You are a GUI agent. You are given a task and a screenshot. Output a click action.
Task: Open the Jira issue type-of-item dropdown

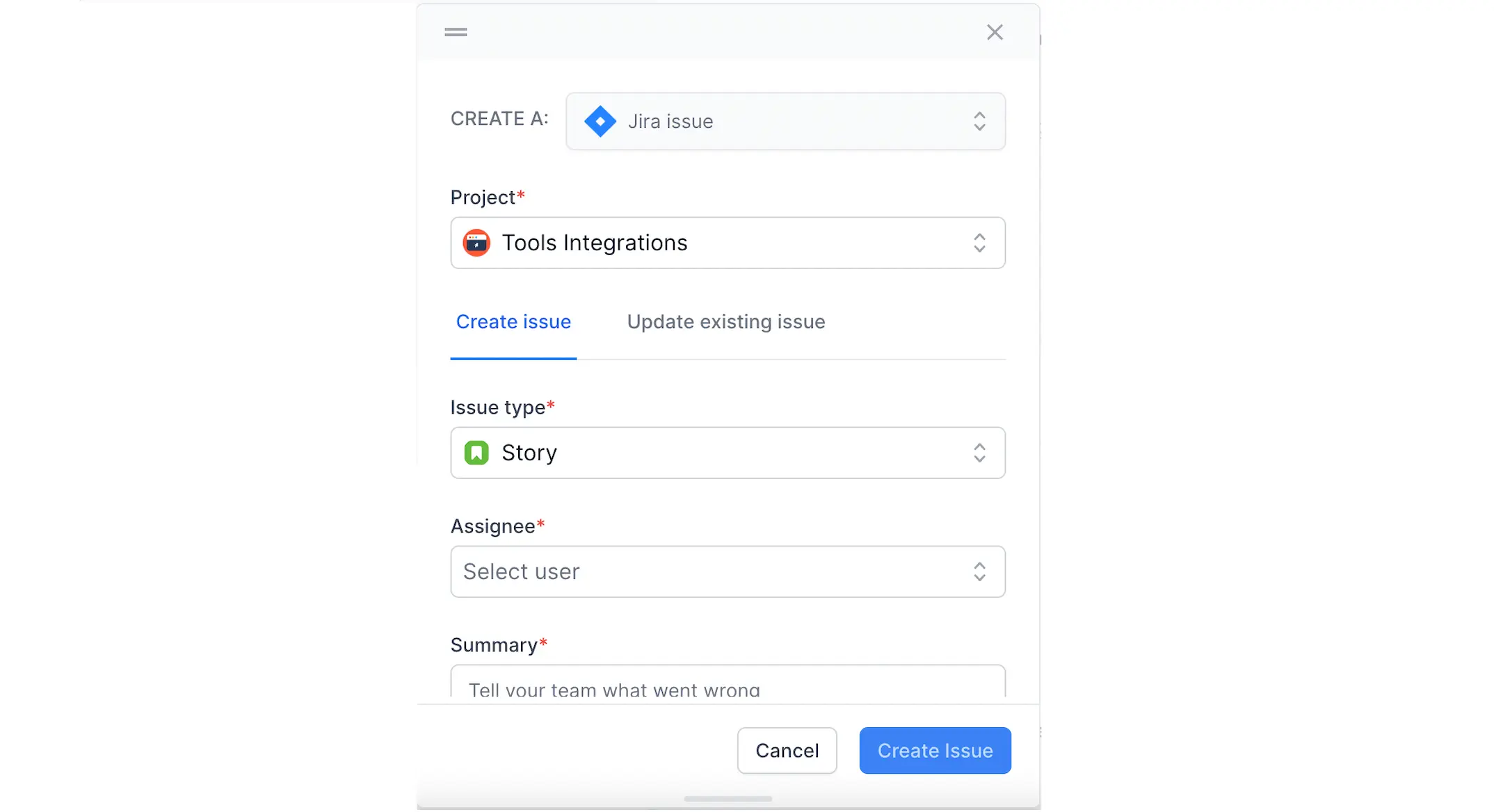(785, 121)
